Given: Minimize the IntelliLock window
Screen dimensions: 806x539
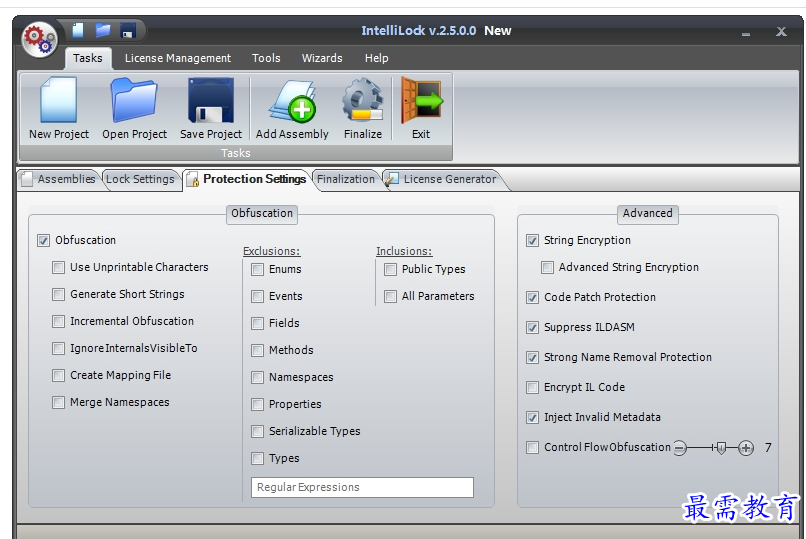Looking at the screenshot, I should (x=745, y=33).
